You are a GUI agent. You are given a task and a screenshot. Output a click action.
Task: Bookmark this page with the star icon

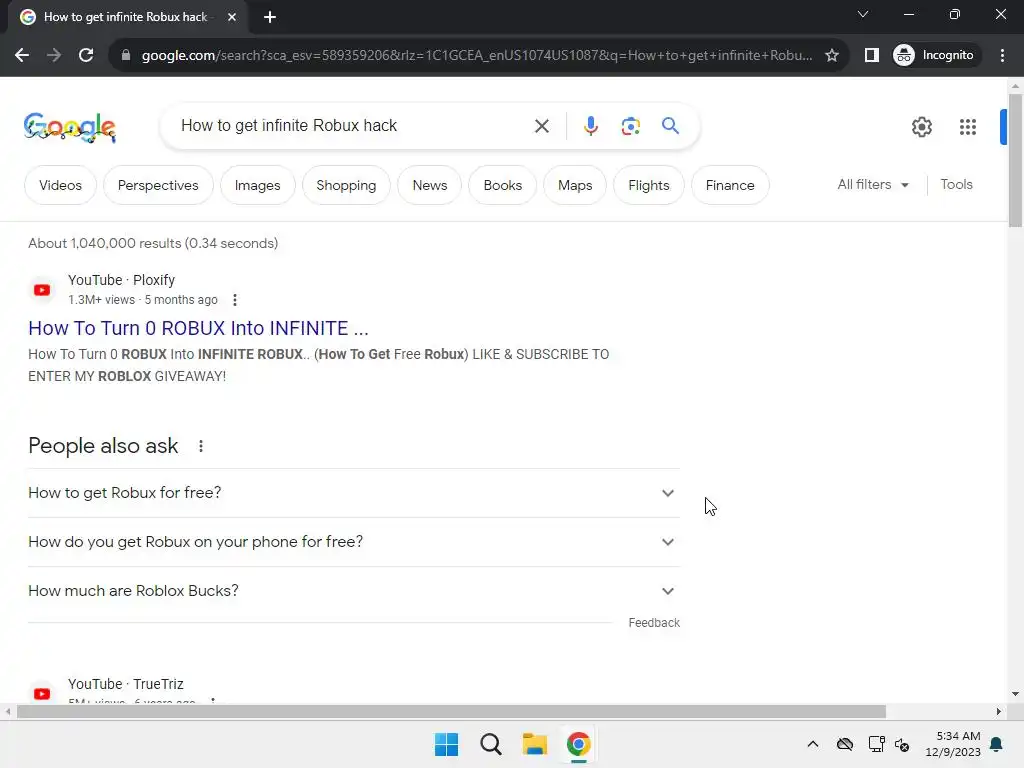[831, 56]
